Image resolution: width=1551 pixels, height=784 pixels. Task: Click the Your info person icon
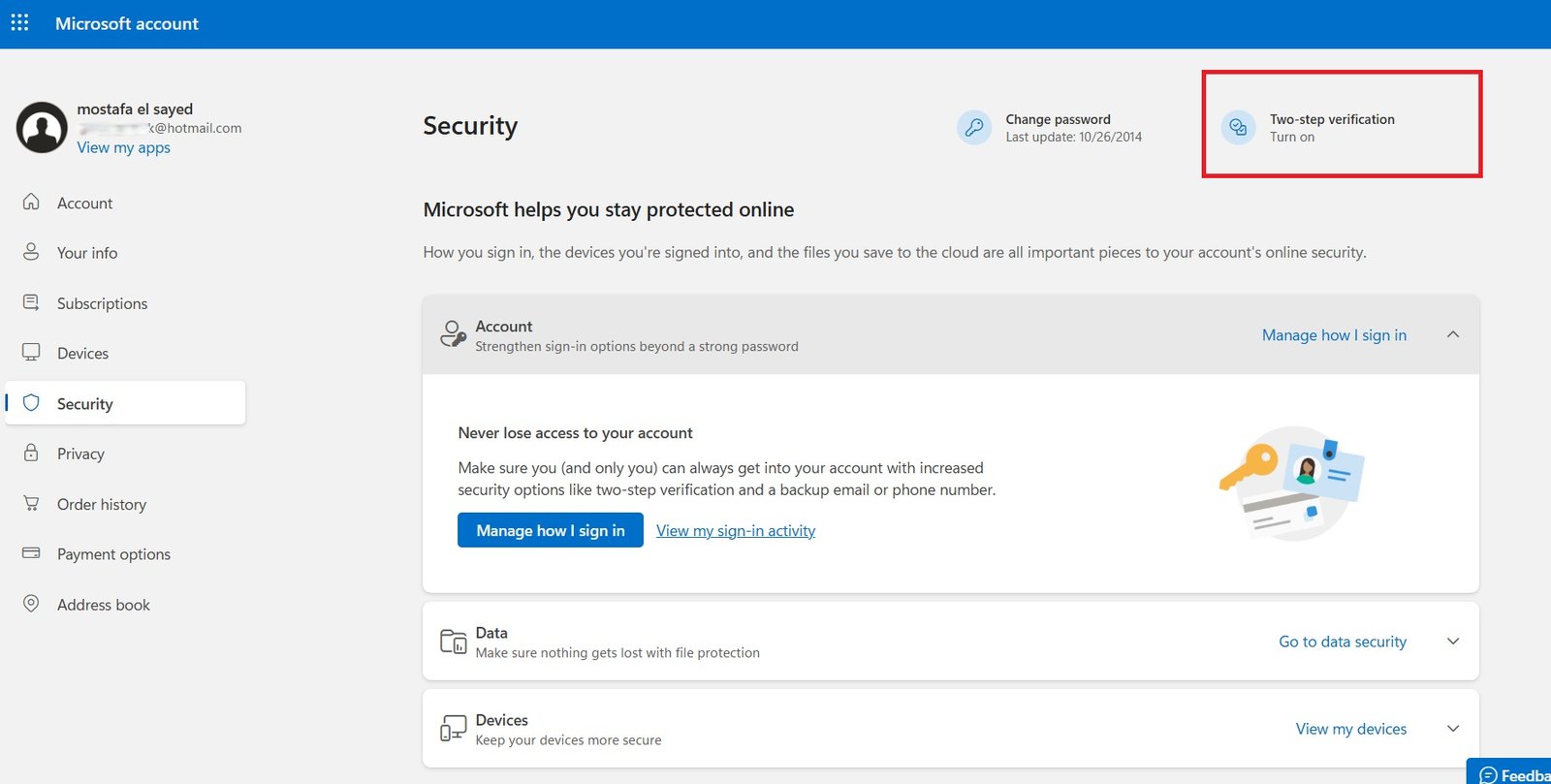coord(31,252)
